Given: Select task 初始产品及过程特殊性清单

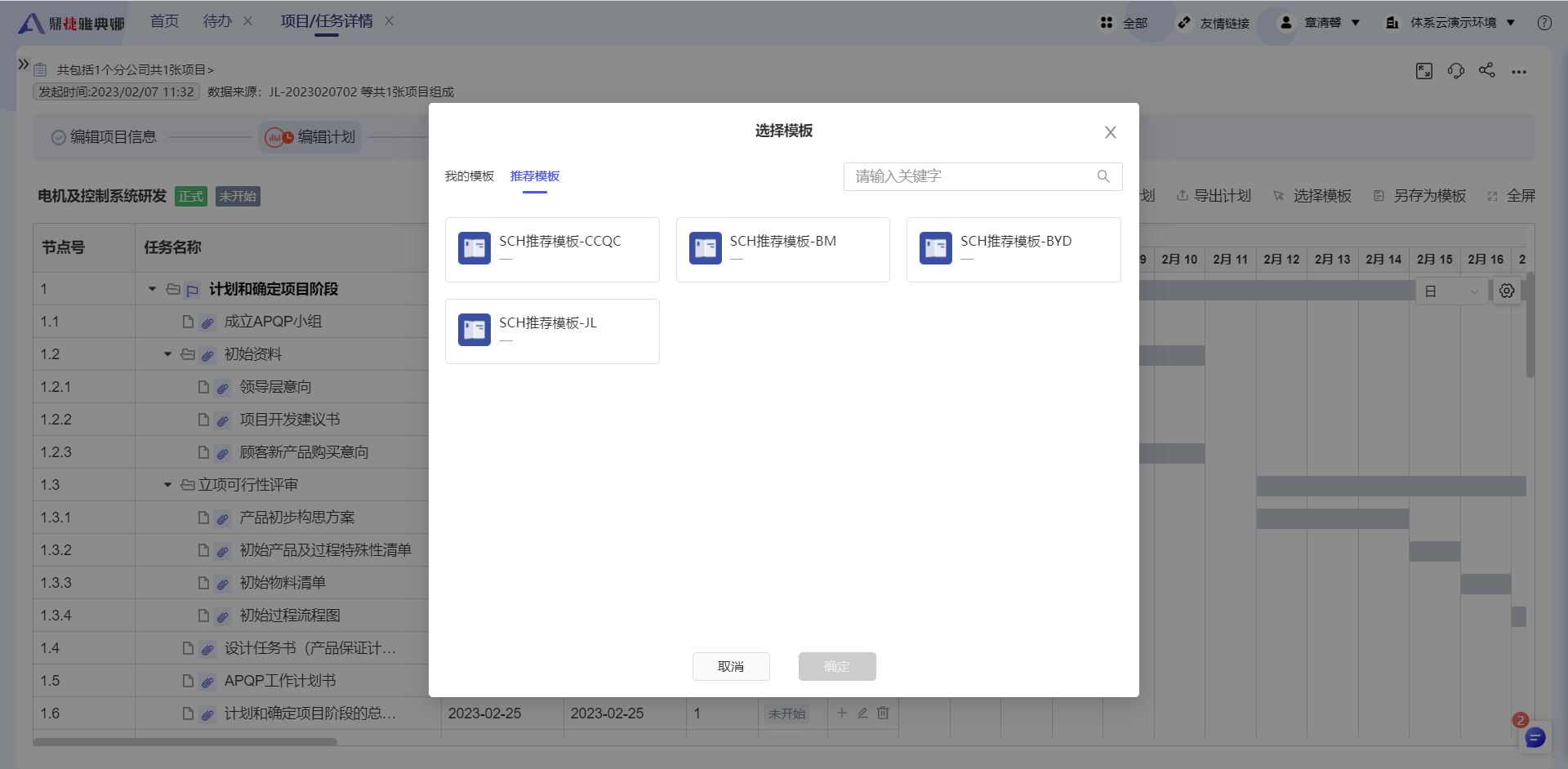Looking at the screenshot, I should click(325, 550).
